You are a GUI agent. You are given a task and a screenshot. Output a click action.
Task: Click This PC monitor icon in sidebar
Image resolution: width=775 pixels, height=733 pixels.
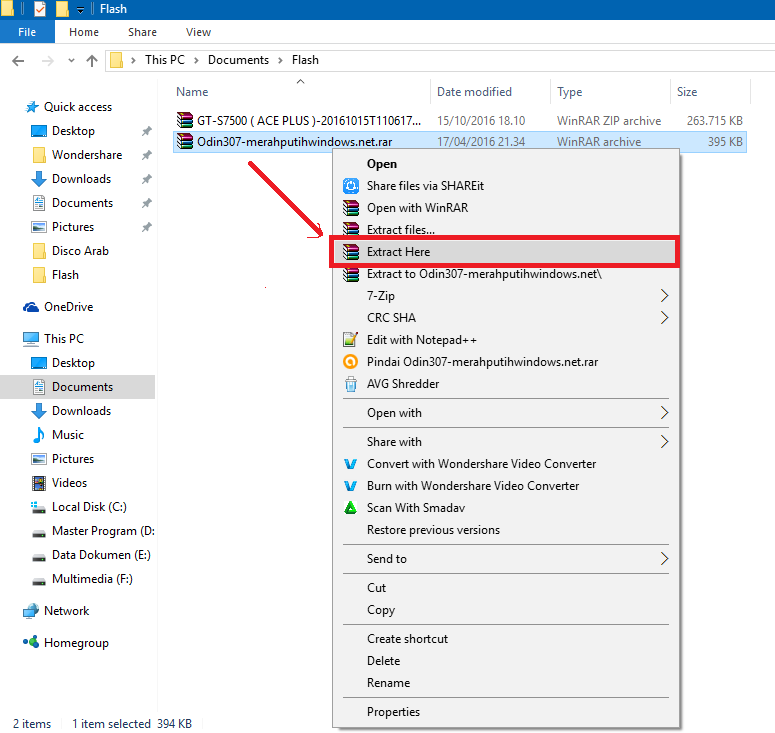pyautogui.click(x=31, y=339)
